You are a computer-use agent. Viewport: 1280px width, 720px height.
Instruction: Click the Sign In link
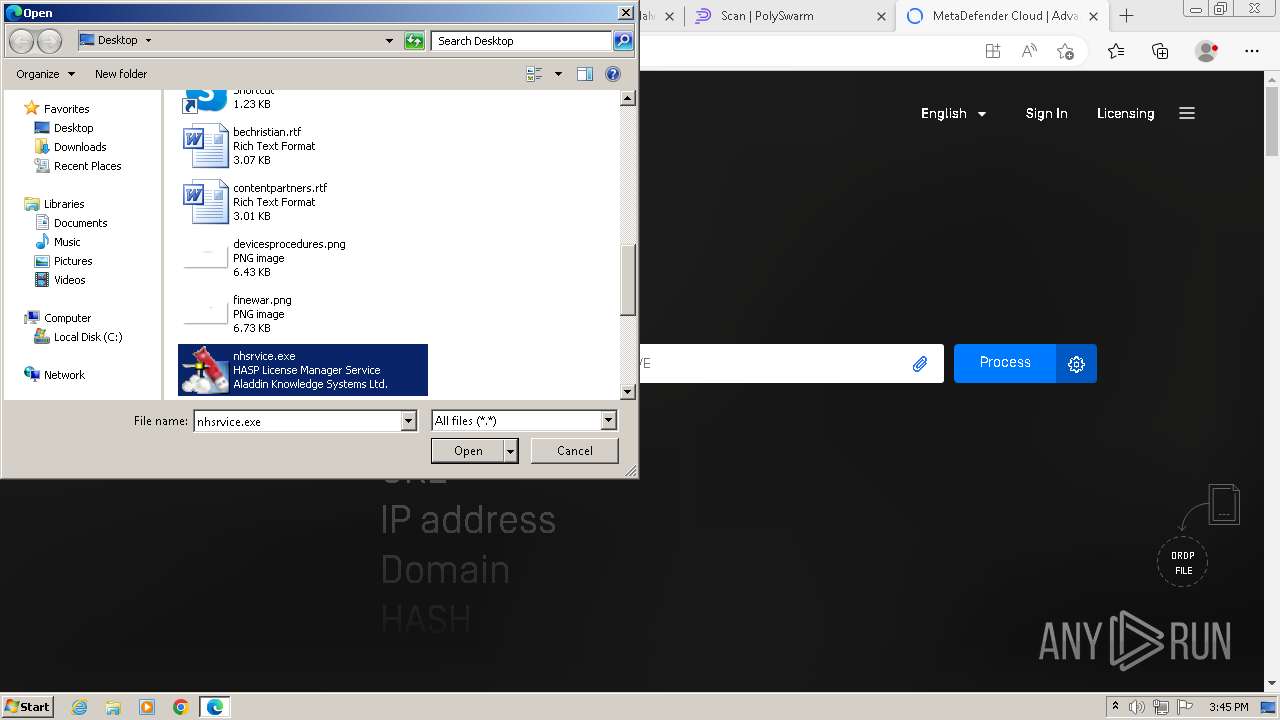point(1046,113)
